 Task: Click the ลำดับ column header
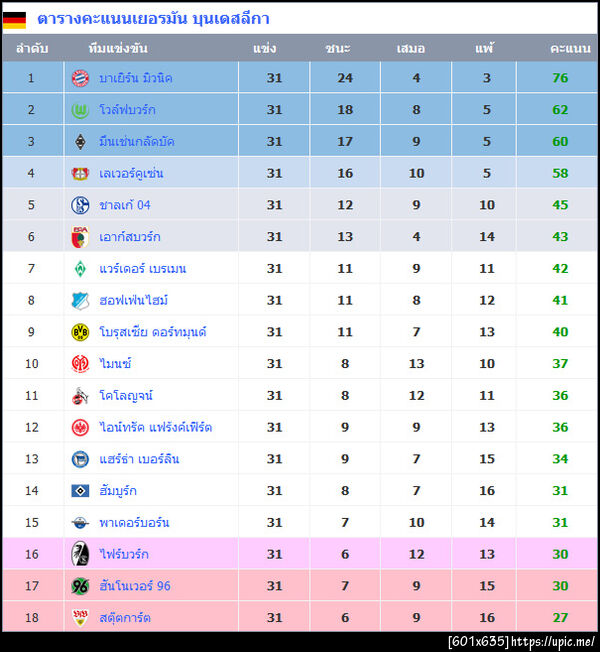tap(31, 48)
